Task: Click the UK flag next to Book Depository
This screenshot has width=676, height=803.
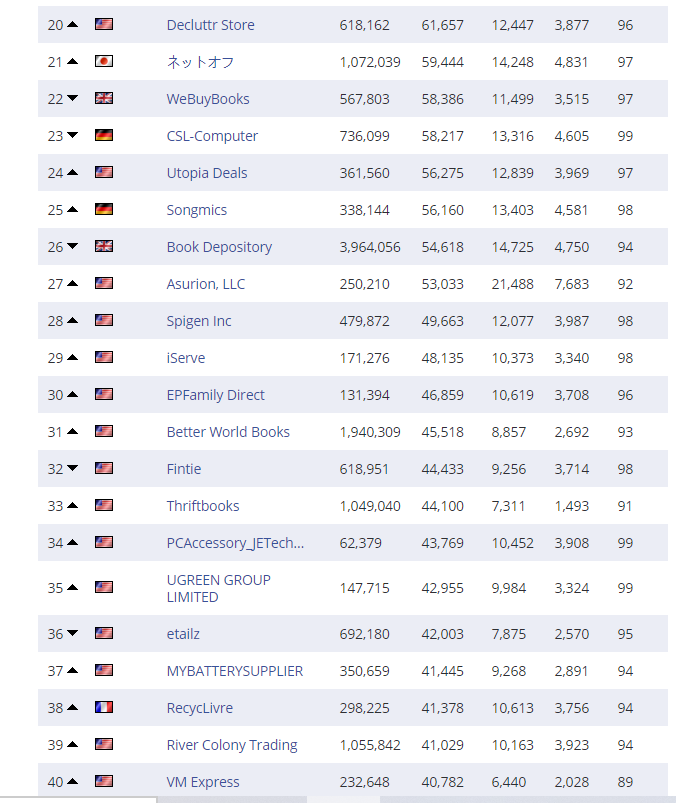Action: 104,247
